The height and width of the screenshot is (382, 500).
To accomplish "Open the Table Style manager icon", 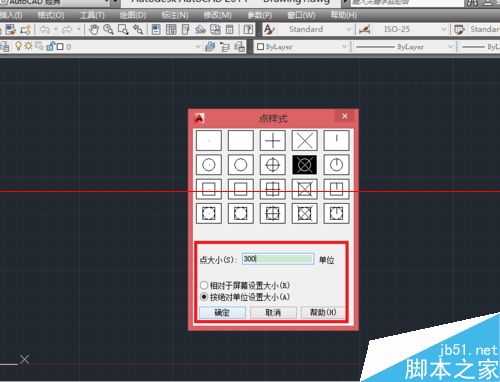I will click(x=460, y=29).
